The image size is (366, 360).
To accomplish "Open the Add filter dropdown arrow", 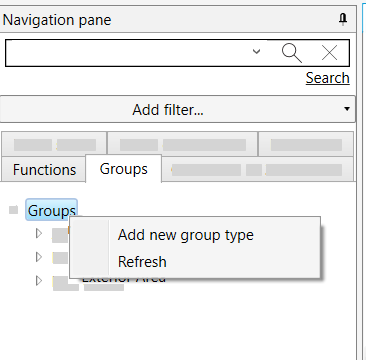I will (x=347, y=109).
